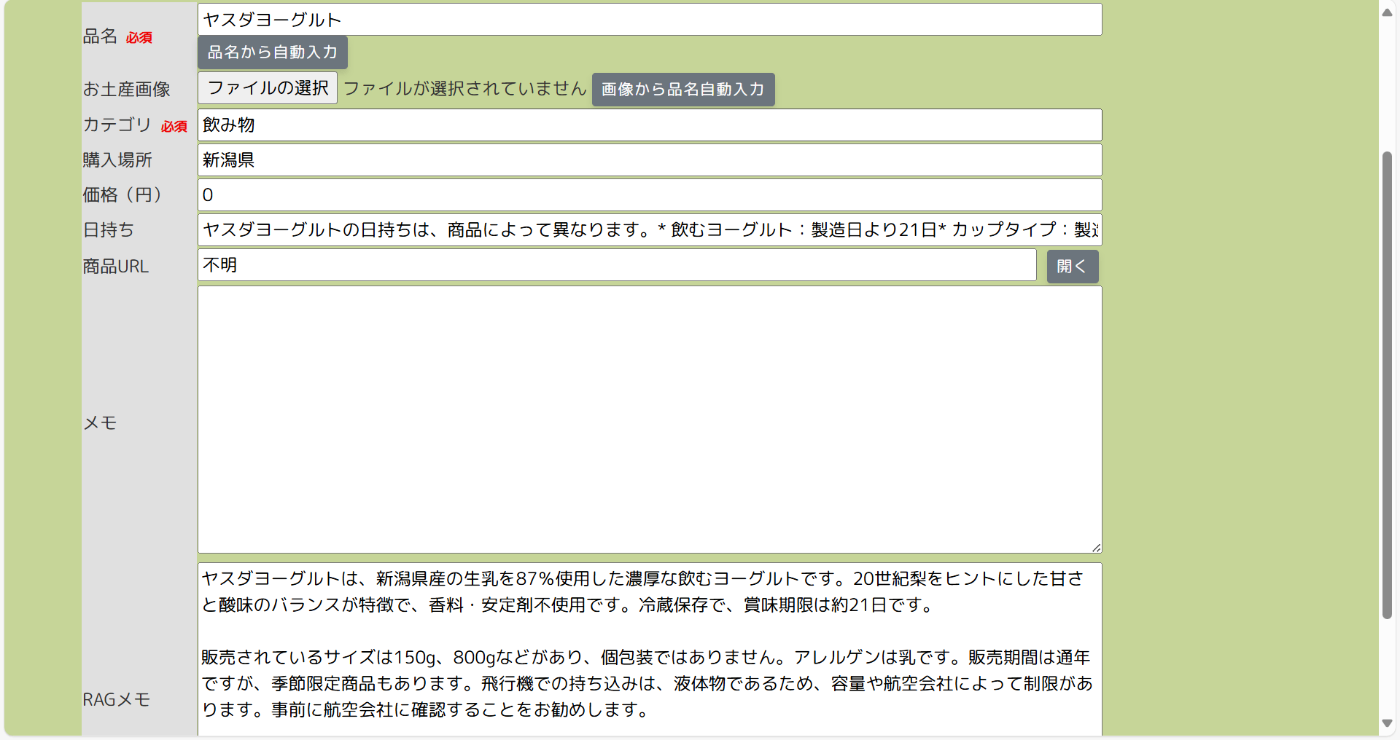The width and height of the screenshot is (1400, 740).
Task: Click the scrollbar down arrow
Action: pos(1387,723)
